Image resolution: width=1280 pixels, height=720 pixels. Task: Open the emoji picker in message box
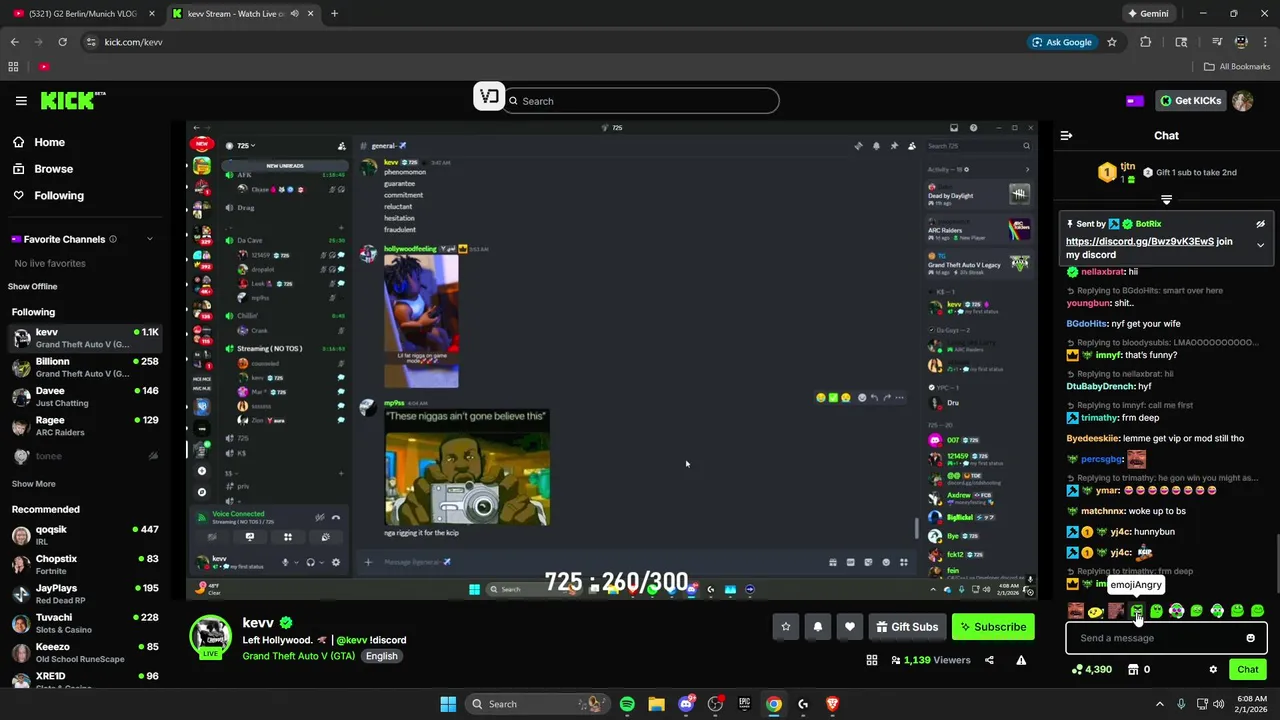[1250, 638]
